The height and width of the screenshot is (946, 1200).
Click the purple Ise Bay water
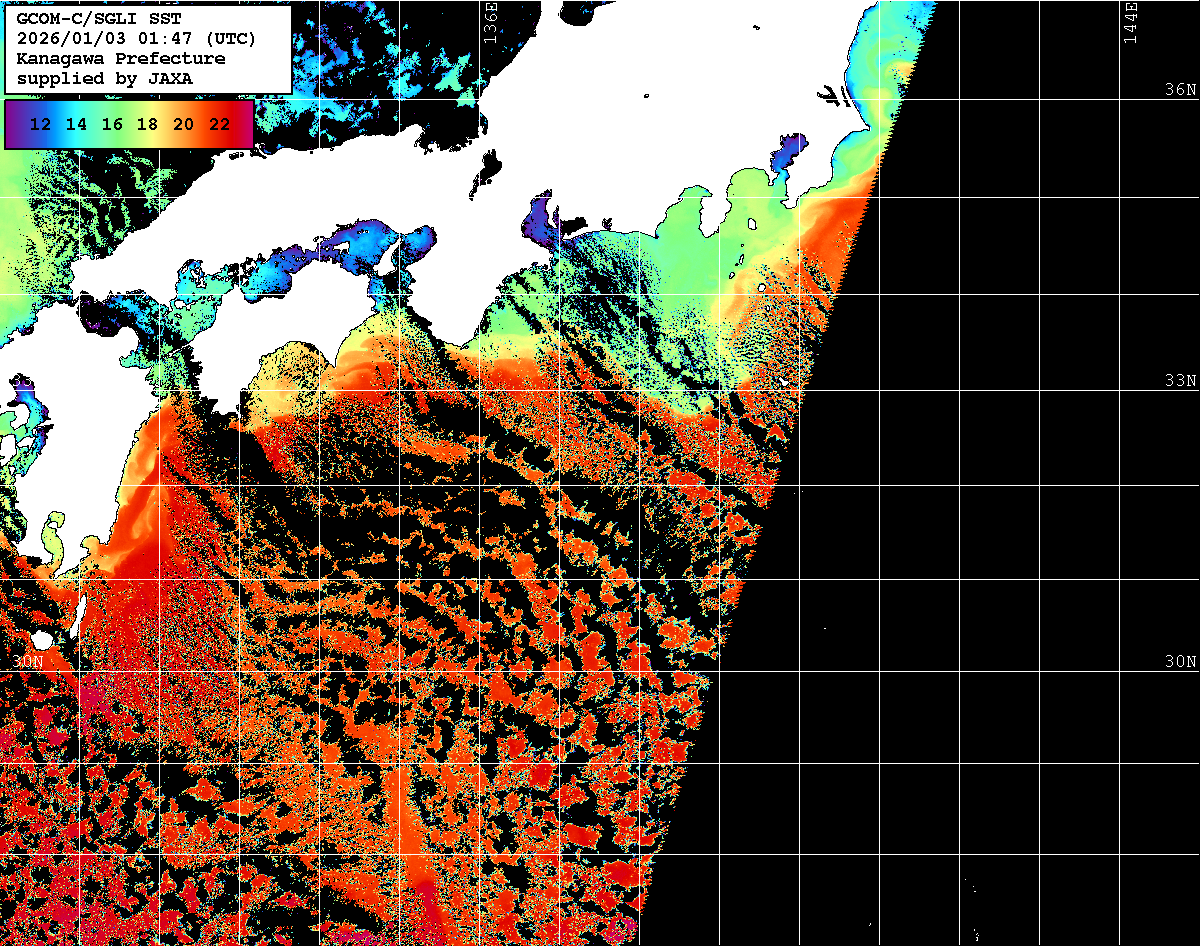coord(541,216)
